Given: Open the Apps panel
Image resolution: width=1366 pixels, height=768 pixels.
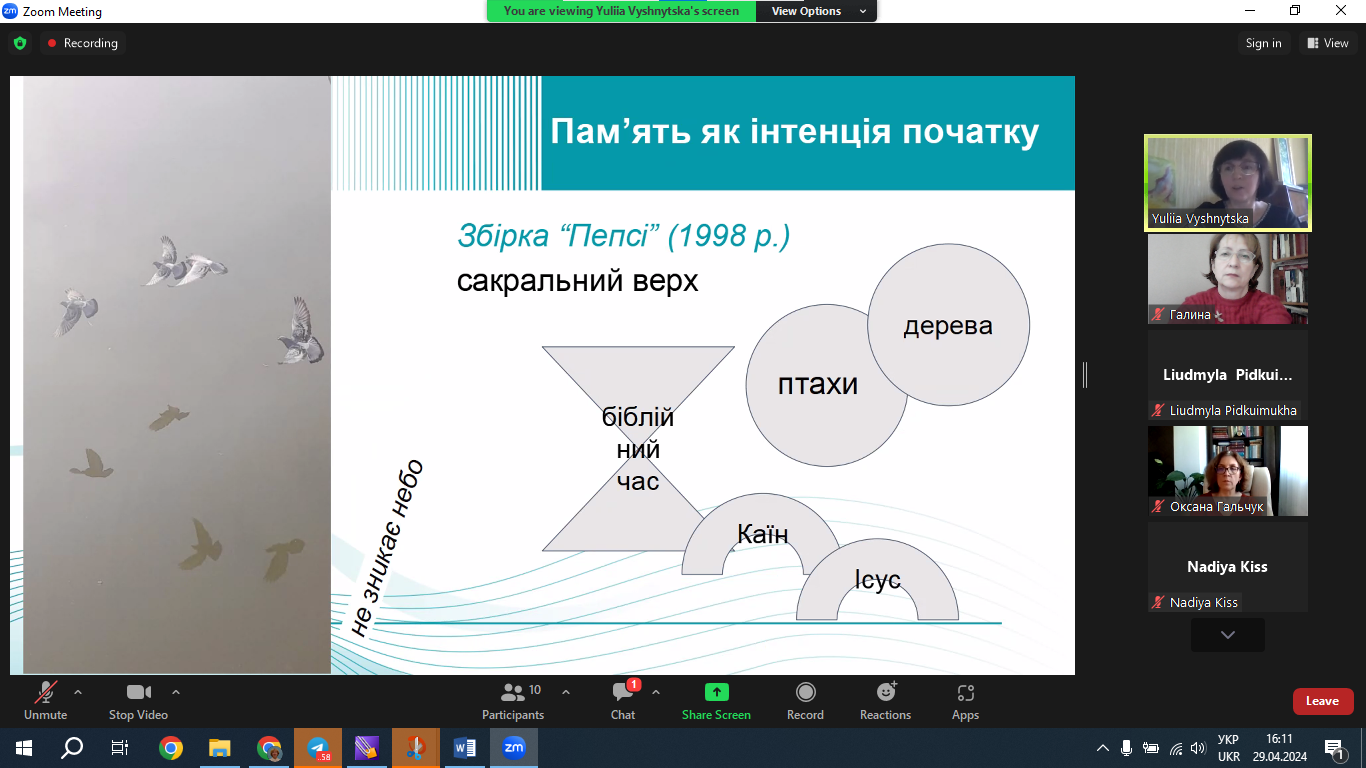Looking at the screenshot, I should 965,700.
